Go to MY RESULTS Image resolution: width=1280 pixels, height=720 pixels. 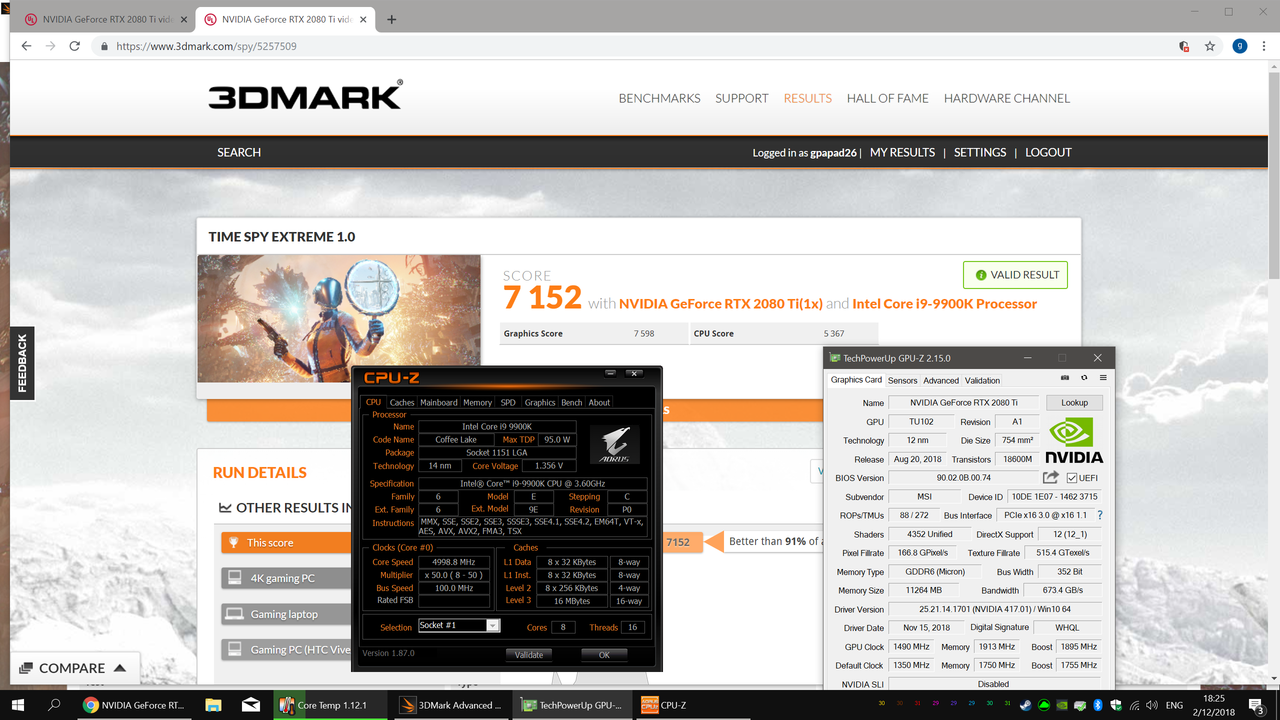coord(902,152)
